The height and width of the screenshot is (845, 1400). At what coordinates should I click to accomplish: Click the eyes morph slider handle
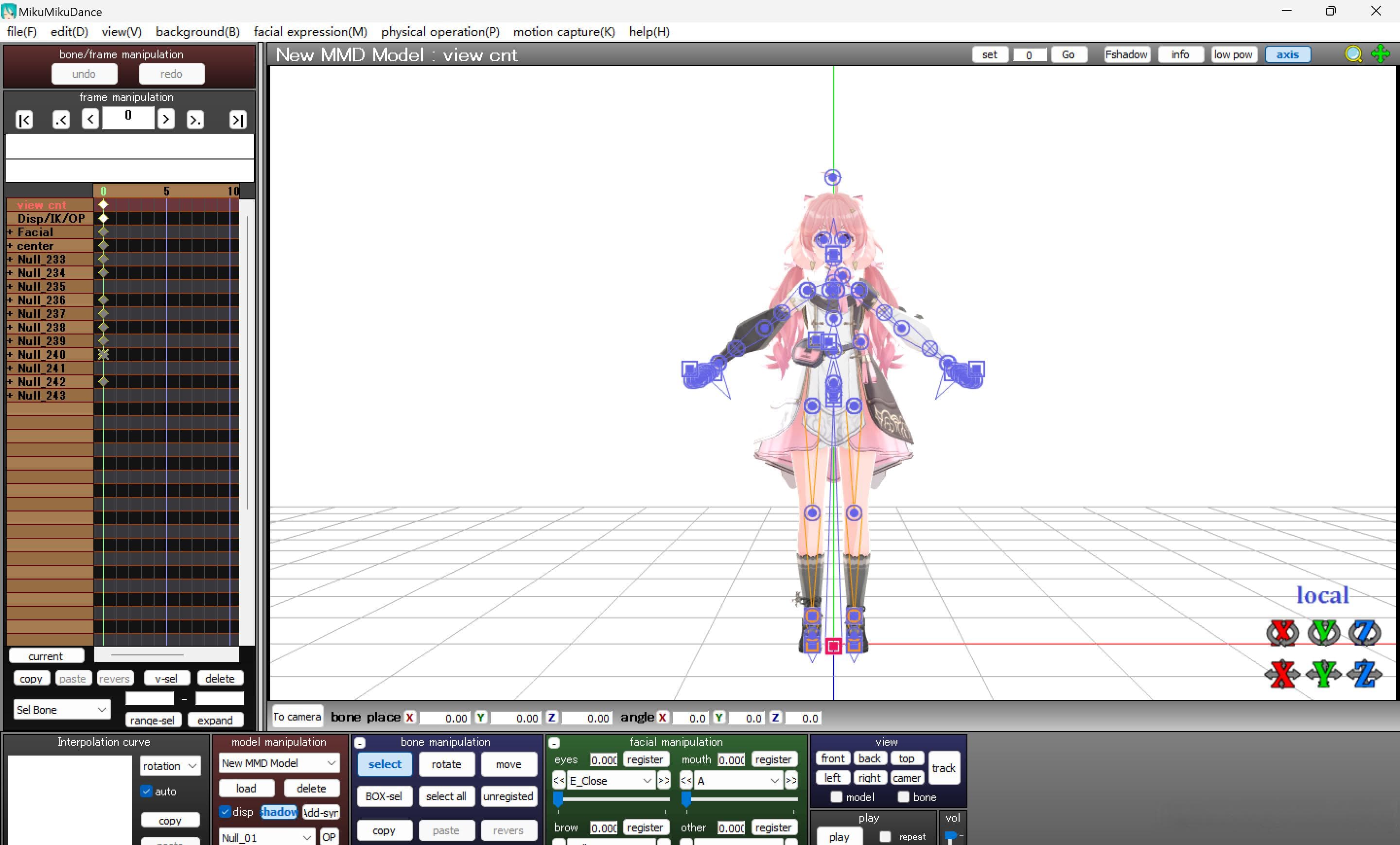pos(559,799)
